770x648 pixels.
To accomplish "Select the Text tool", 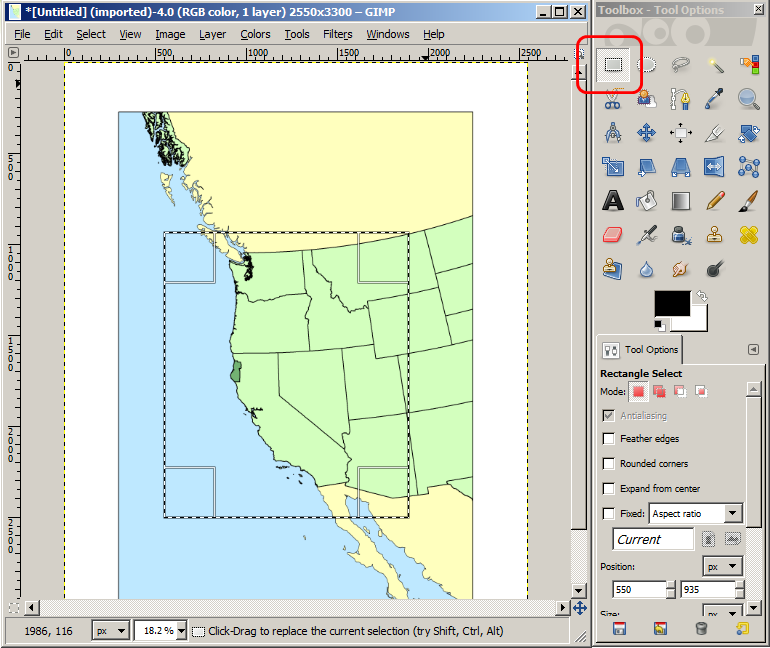I will [613, 200].
